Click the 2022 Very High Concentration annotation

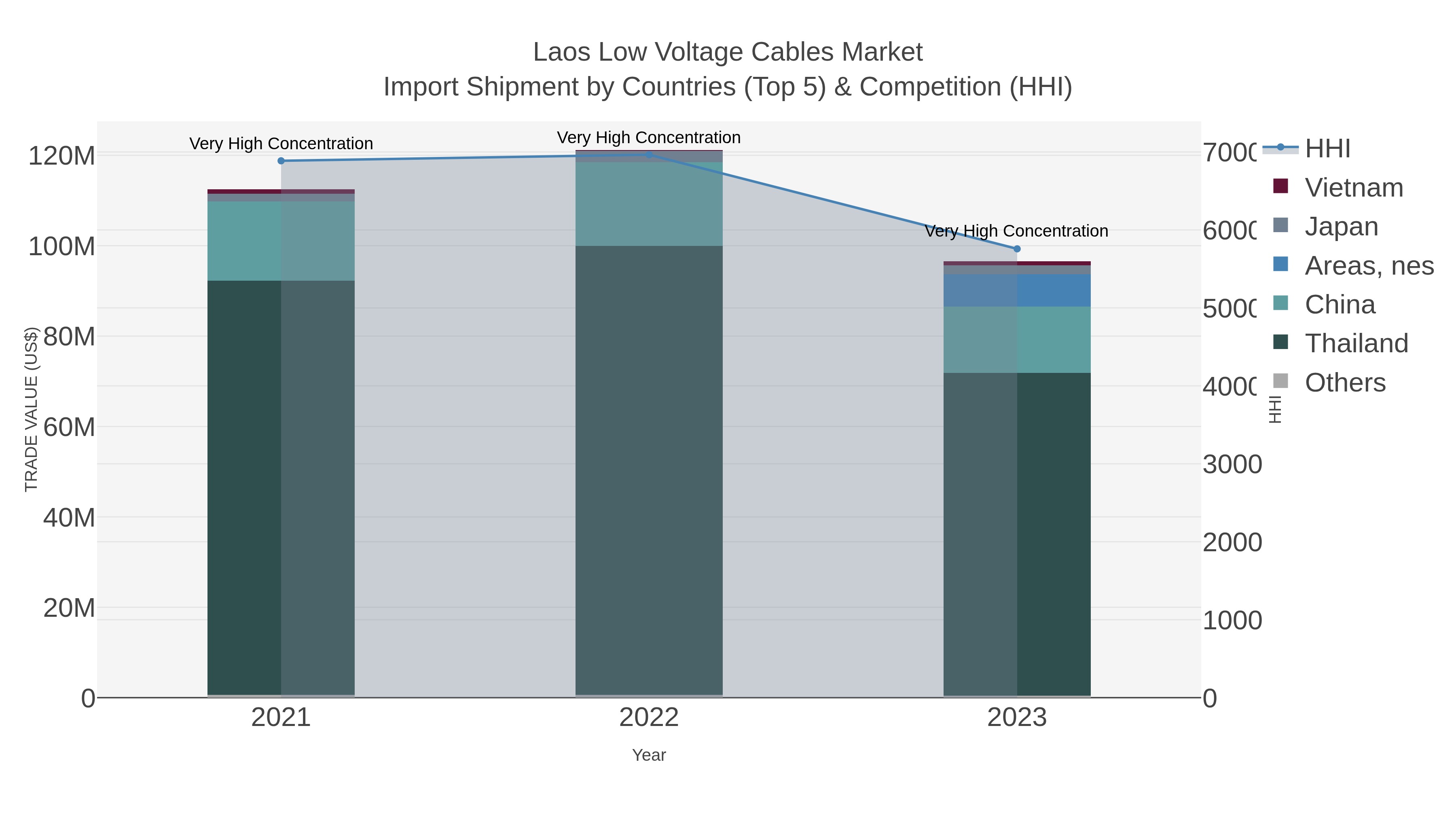[x=649, y=138]
